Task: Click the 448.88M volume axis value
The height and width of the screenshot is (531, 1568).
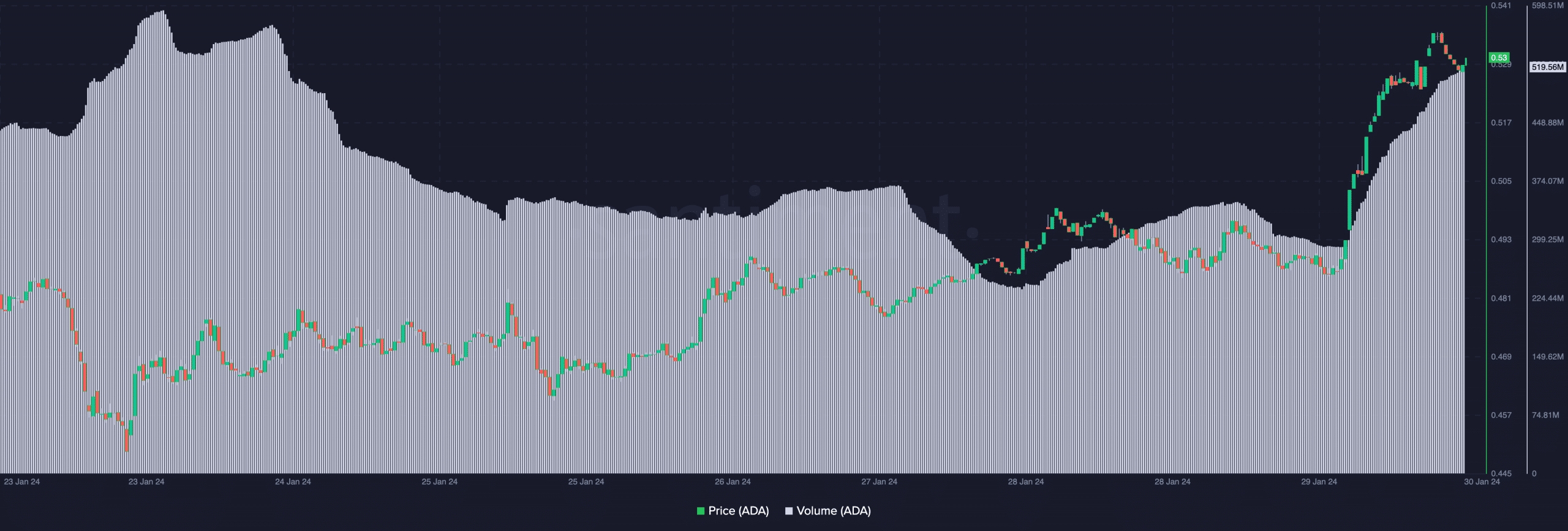Action: [x=1548, y=122]
